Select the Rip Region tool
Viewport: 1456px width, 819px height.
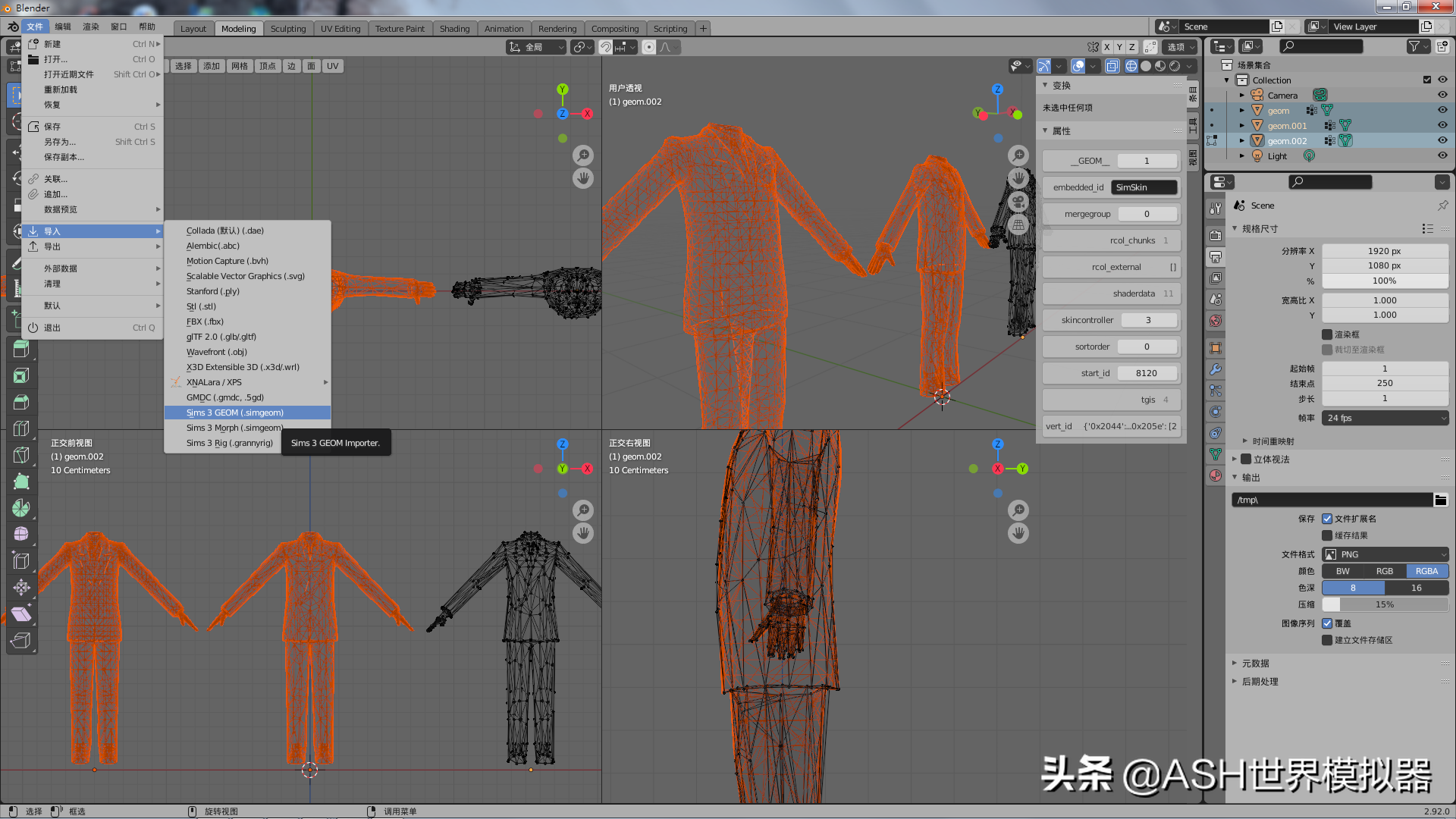click(21, 641)
